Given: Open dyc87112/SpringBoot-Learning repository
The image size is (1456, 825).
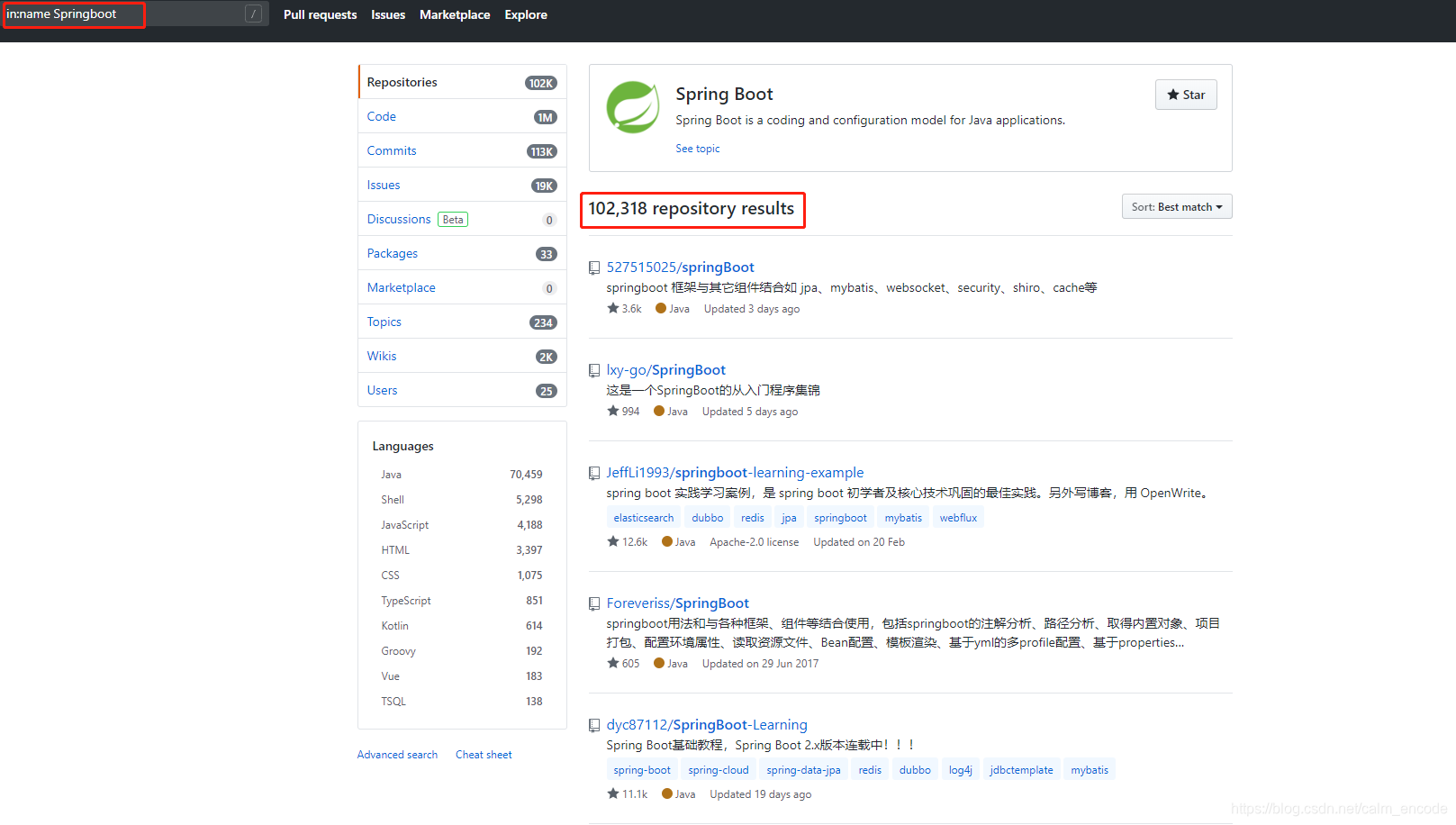Looking at the screenshot, I should coord(707,725).
